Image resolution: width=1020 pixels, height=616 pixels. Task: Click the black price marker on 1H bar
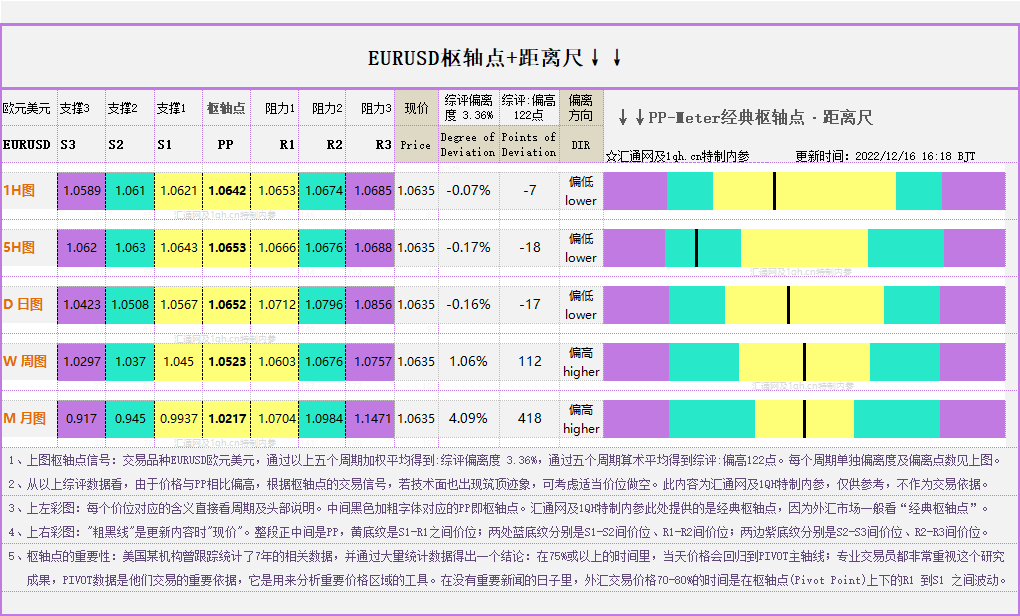(x=774, y=190)
